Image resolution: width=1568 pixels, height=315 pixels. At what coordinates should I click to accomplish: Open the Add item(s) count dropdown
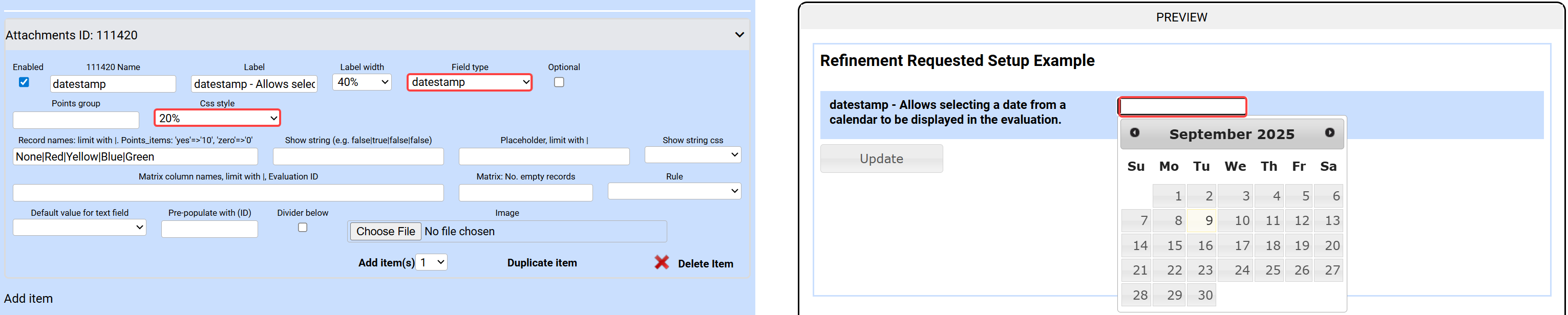(x=432, y=262)
